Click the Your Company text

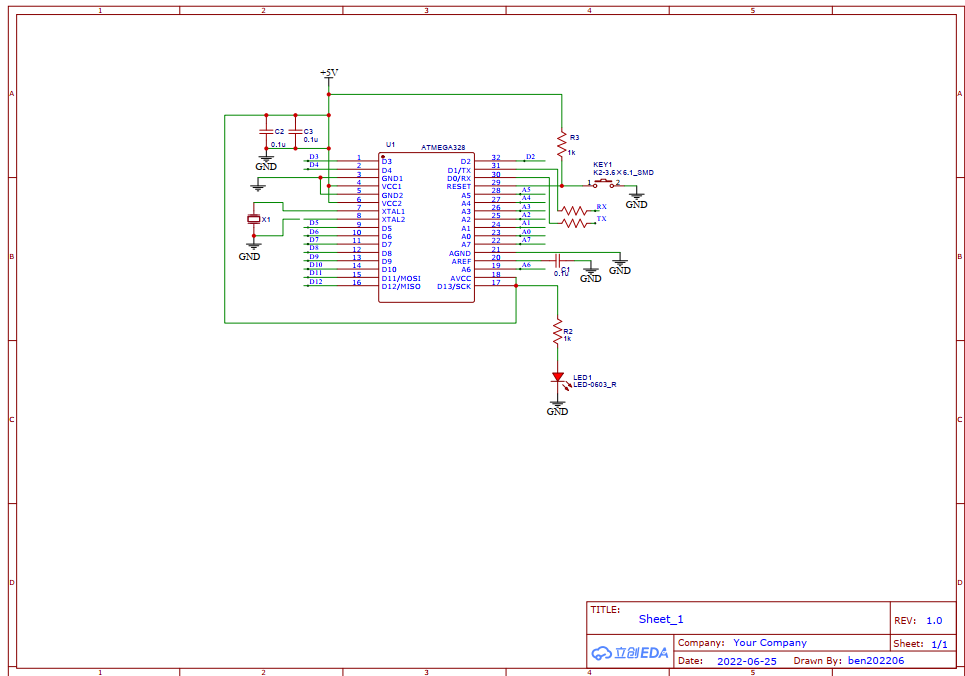tap(770, 643)
